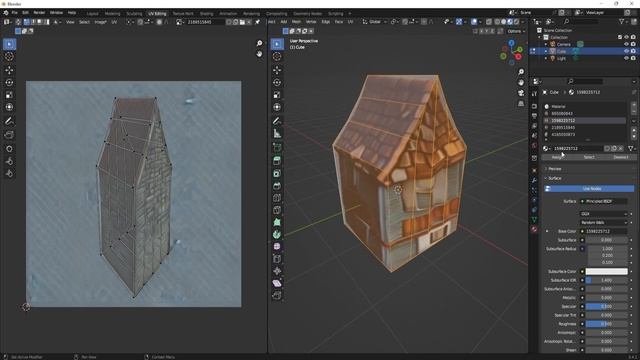Viewport: 640px width, 360px height.
Task: Click the pan hand icon in 3D viewport
Action: pos(521,82)
